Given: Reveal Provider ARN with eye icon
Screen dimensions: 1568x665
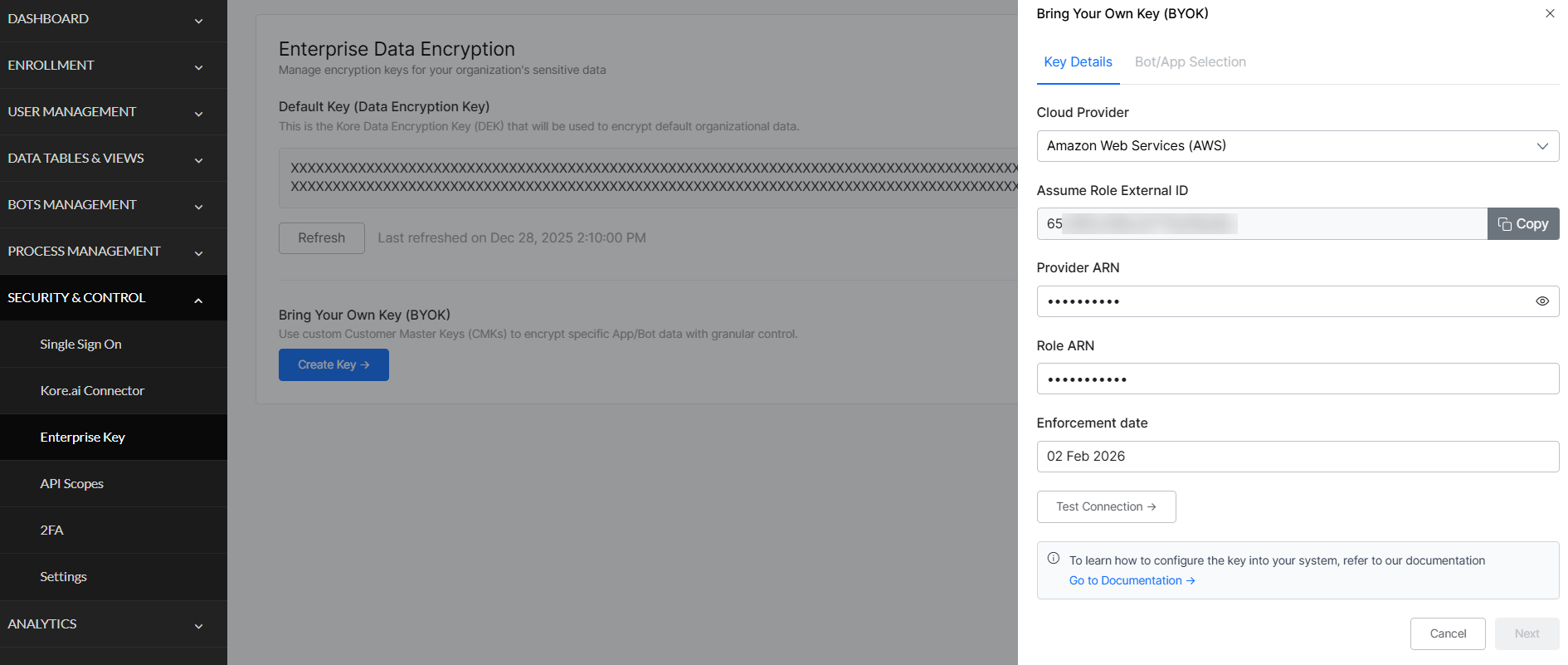Looking at the screenshot, I should tap(1541, 301).
